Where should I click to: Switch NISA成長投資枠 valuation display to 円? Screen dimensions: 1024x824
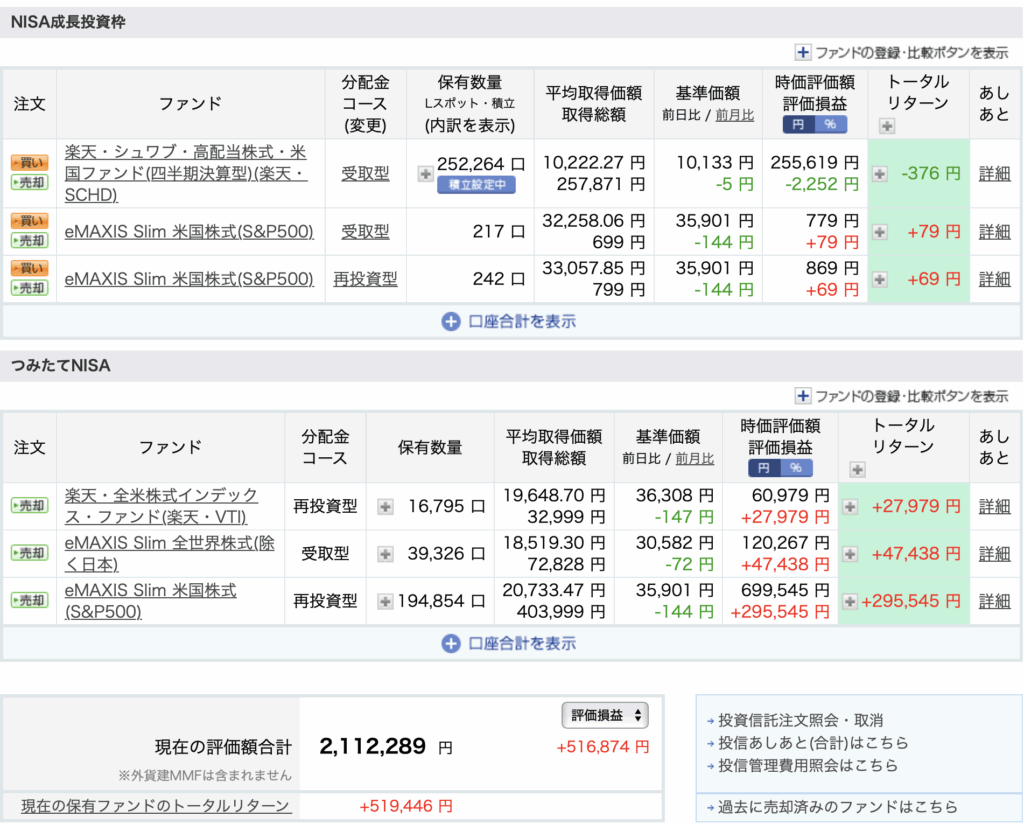tap(798, 125)
